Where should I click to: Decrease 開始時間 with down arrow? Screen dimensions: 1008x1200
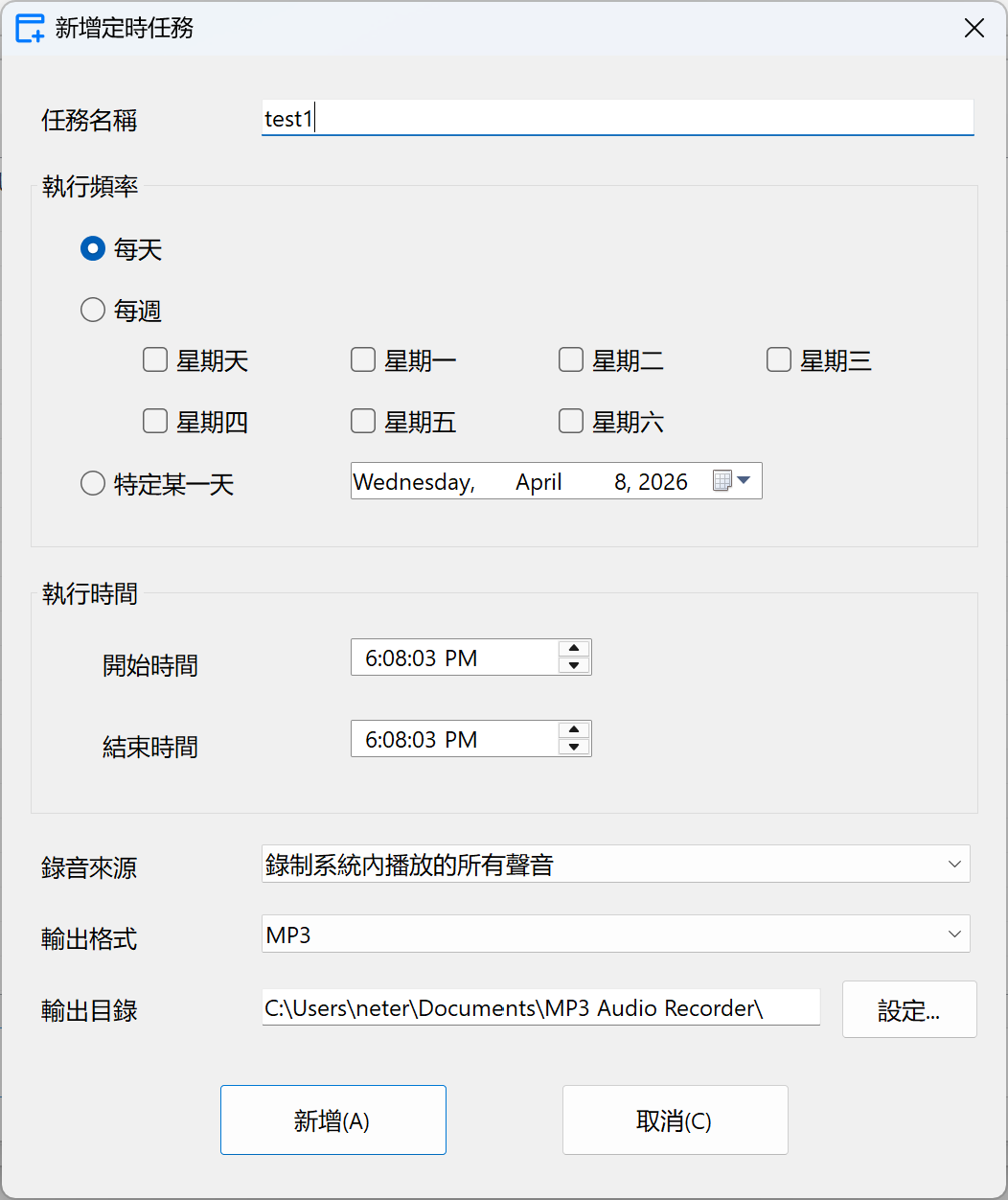(574, 665)
